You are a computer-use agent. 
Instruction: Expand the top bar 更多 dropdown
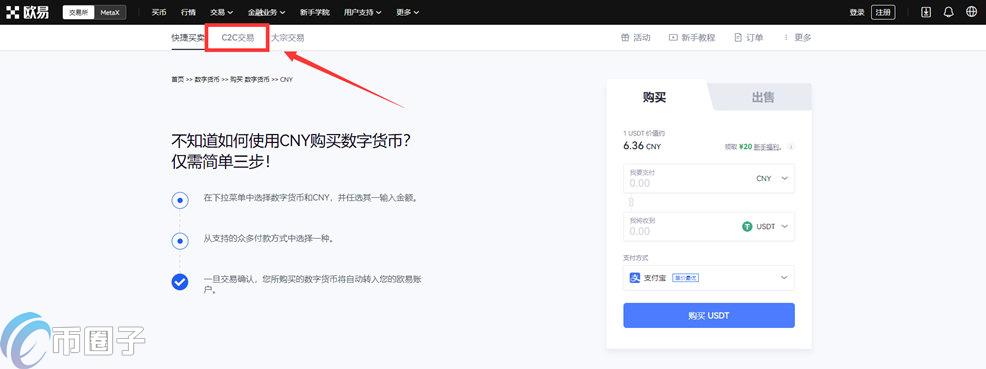407,12
